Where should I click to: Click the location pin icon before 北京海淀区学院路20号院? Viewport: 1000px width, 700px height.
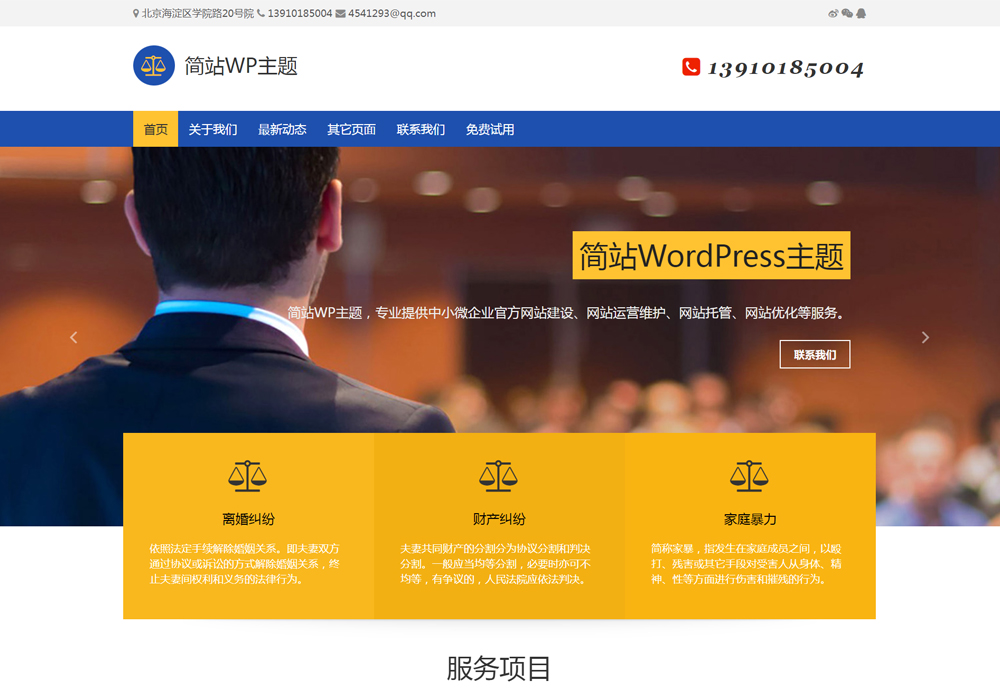pos(133,14)
